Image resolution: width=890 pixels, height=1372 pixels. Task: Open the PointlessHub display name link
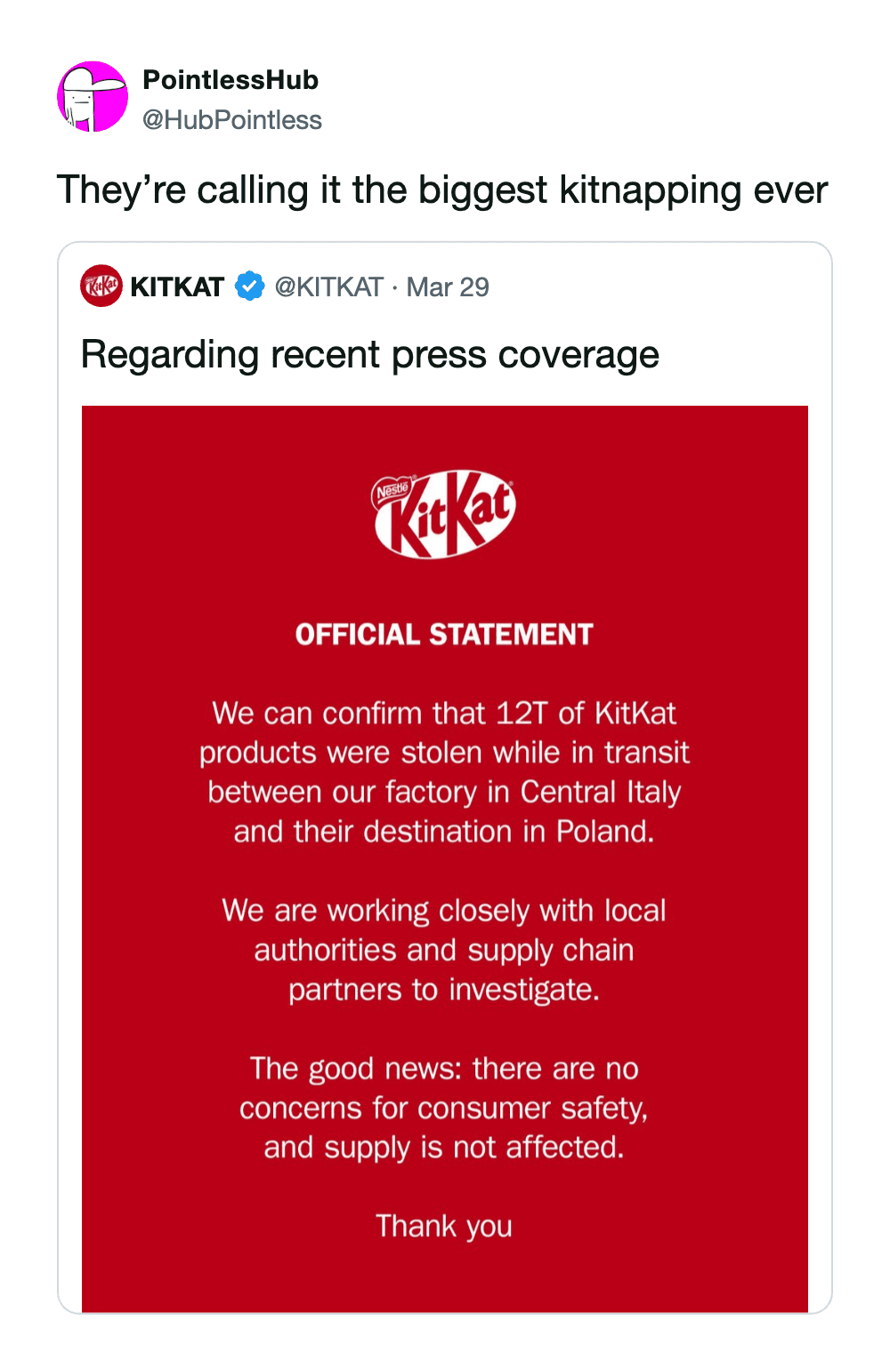(231, 80)
